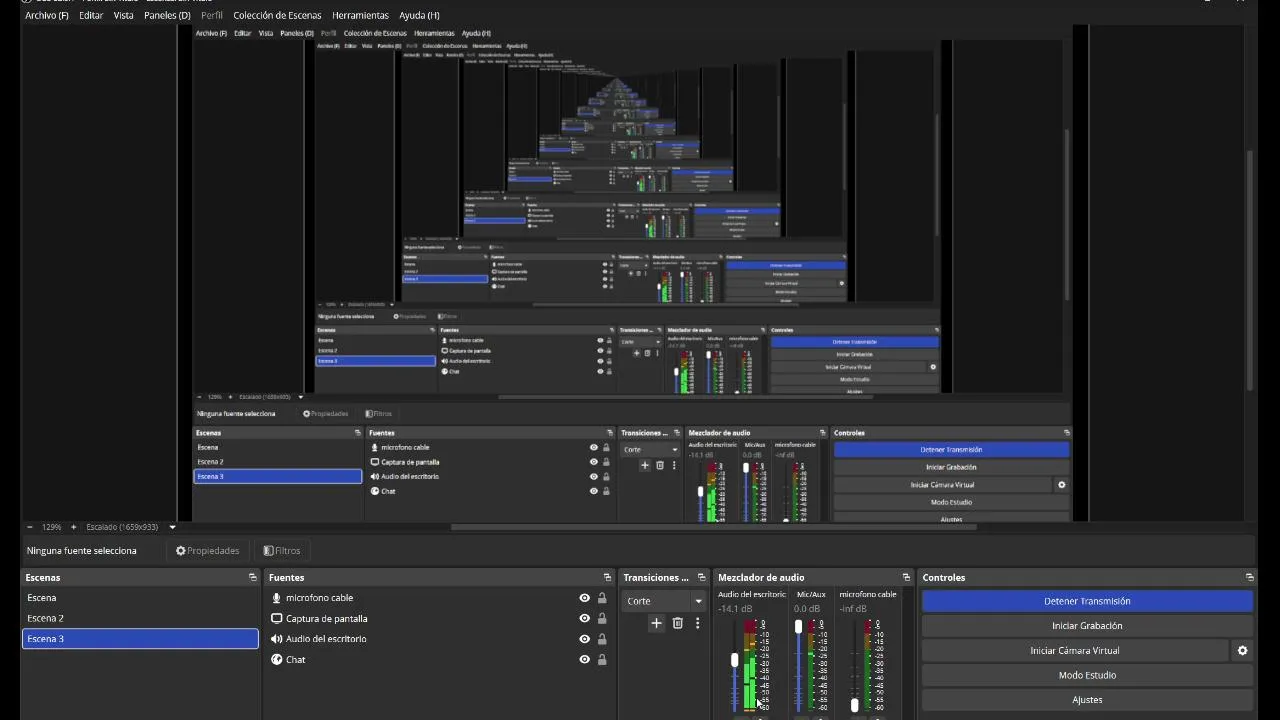
Task: Click the Iniciar Grabación button
Action: pos(1087,626)
